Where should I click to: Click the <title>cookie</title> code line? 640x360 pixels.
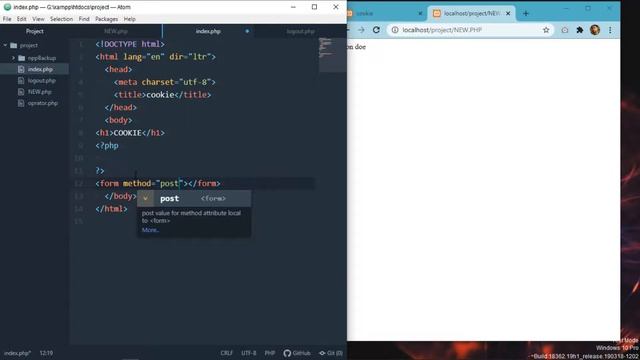click(x=162, y=95)
